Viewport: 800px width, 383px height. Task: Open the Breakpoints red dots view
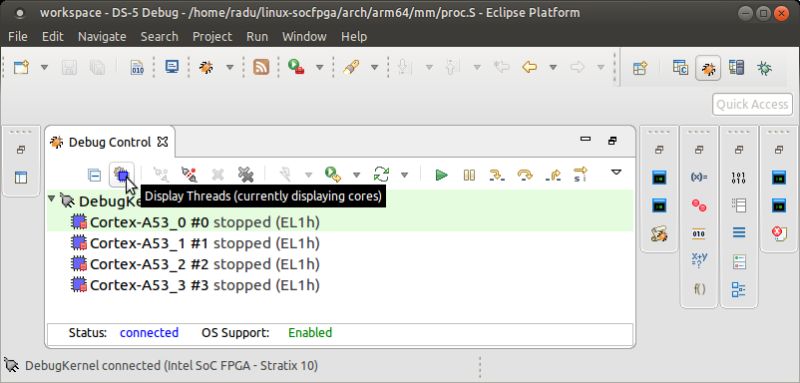(698, 206)
